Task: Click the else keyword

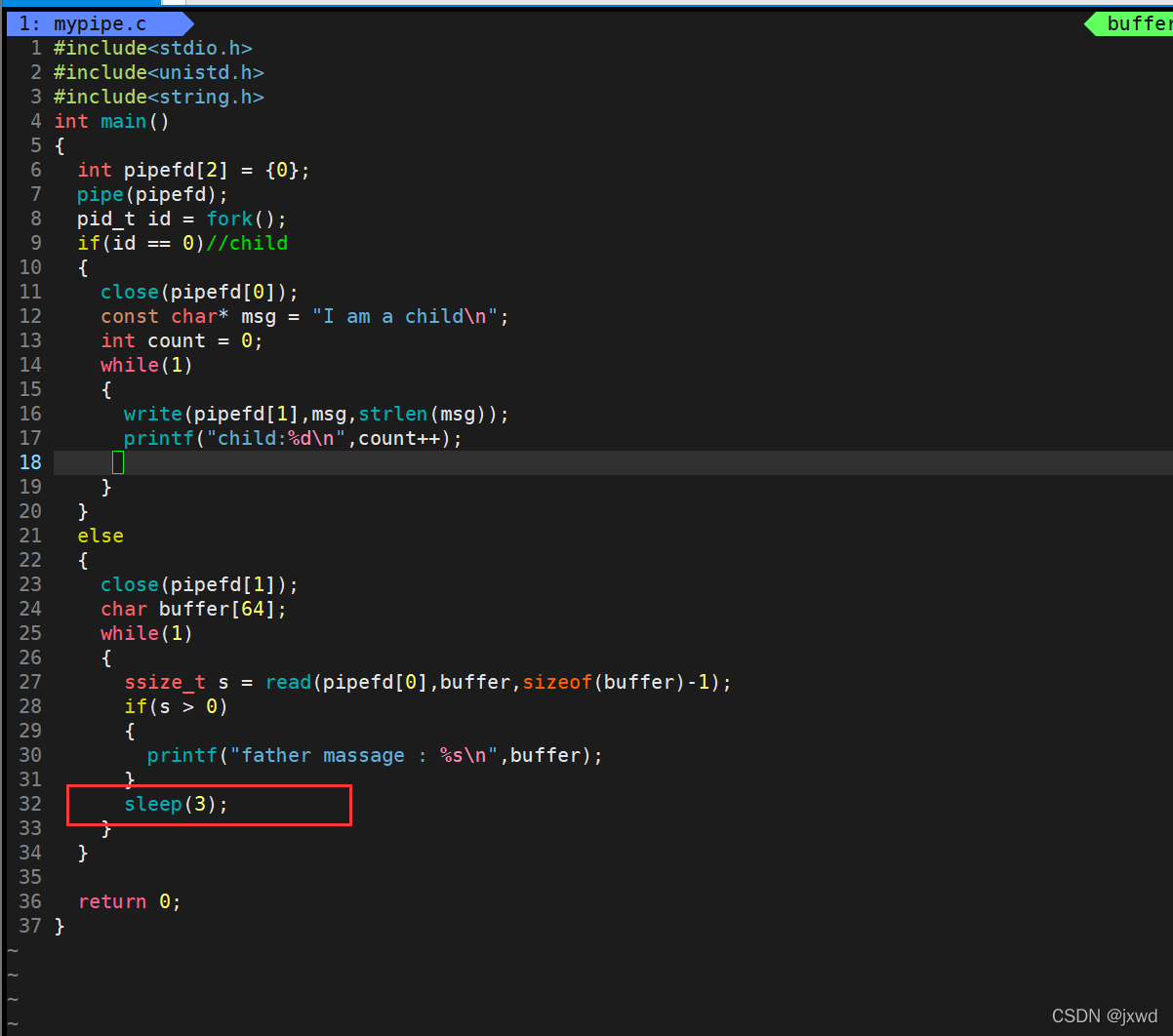Action: tap(101, 536)
